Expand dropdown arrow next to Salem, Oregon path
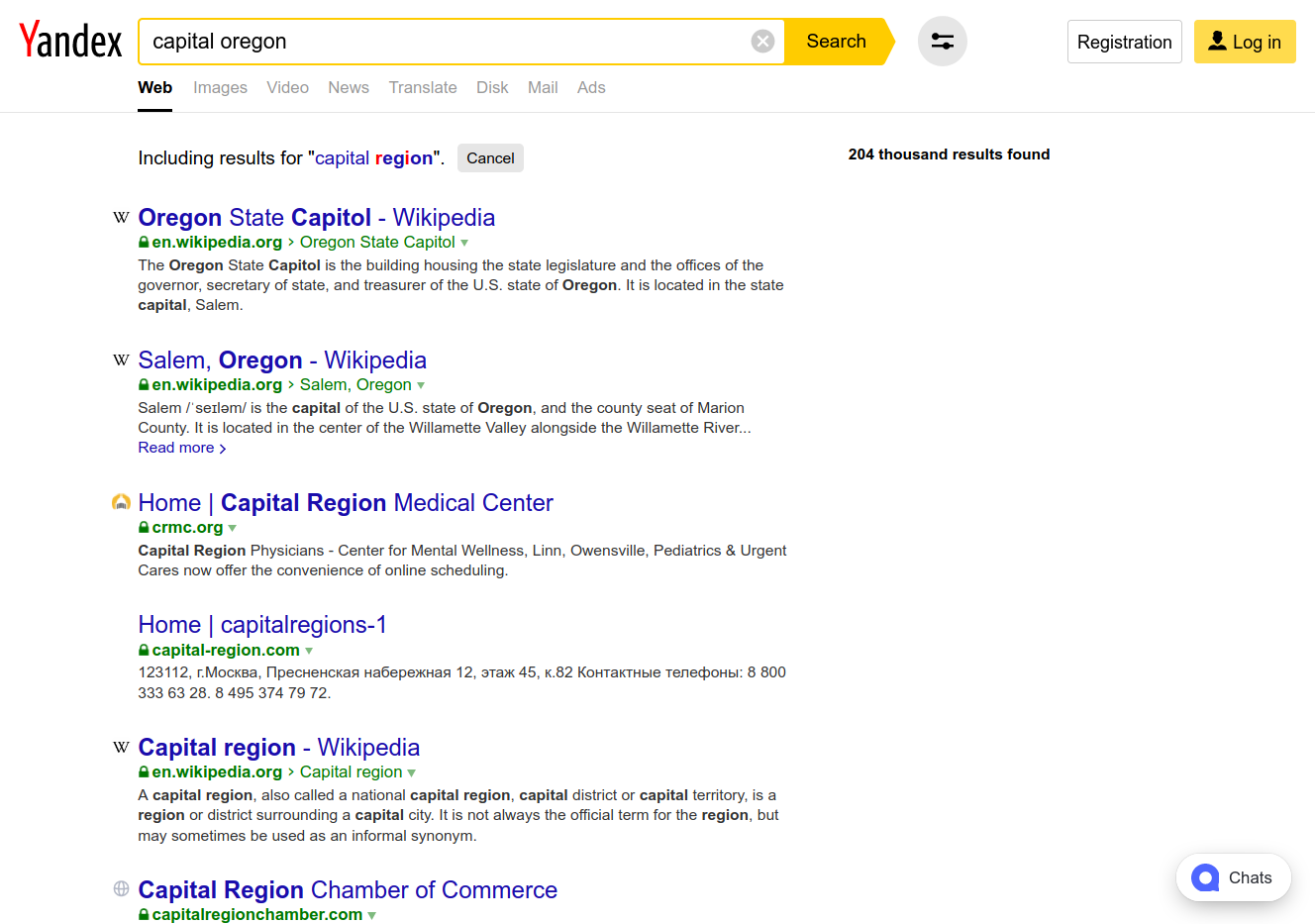The height and width of the screenshot is (924, 1315). coord(421,385)
